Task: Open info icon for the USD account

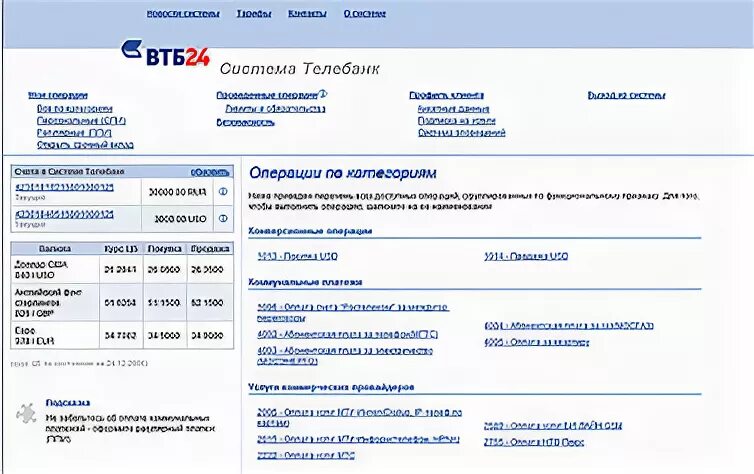Action: click(223, 218)
